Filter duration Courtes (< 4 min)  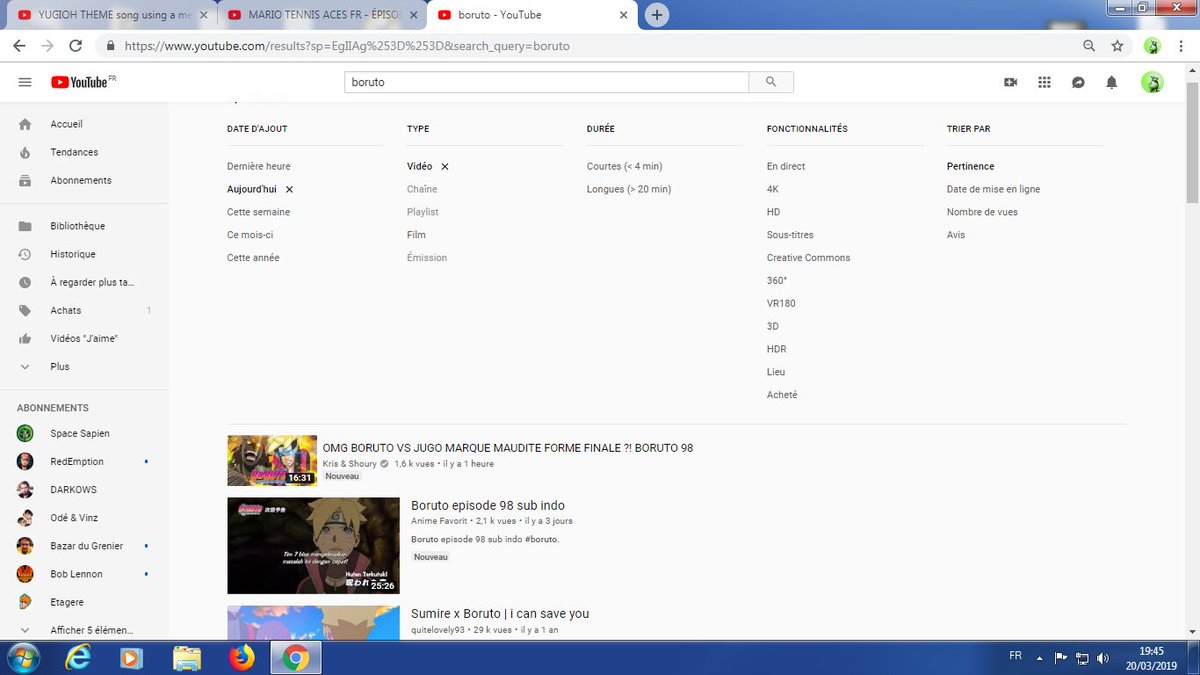click(x=624, y=166)
